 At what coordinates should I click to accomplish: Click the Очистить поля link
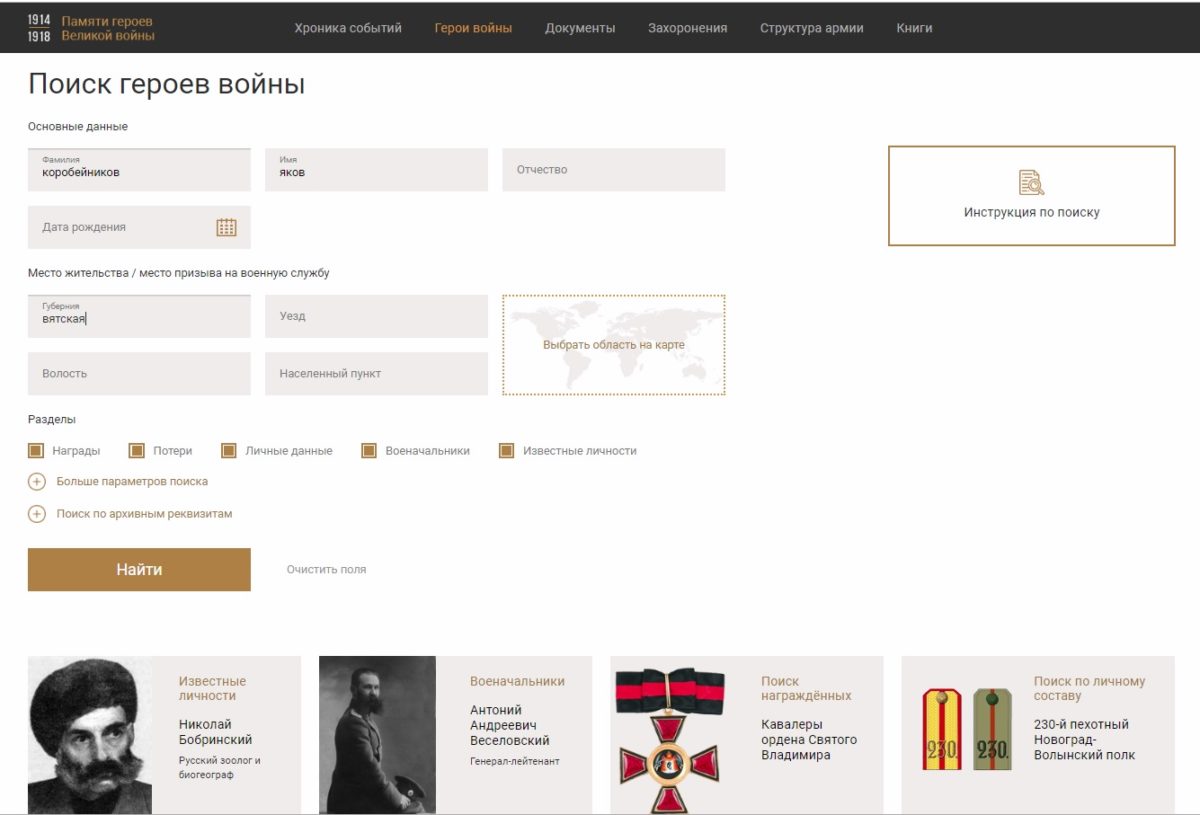coord(326,569)
